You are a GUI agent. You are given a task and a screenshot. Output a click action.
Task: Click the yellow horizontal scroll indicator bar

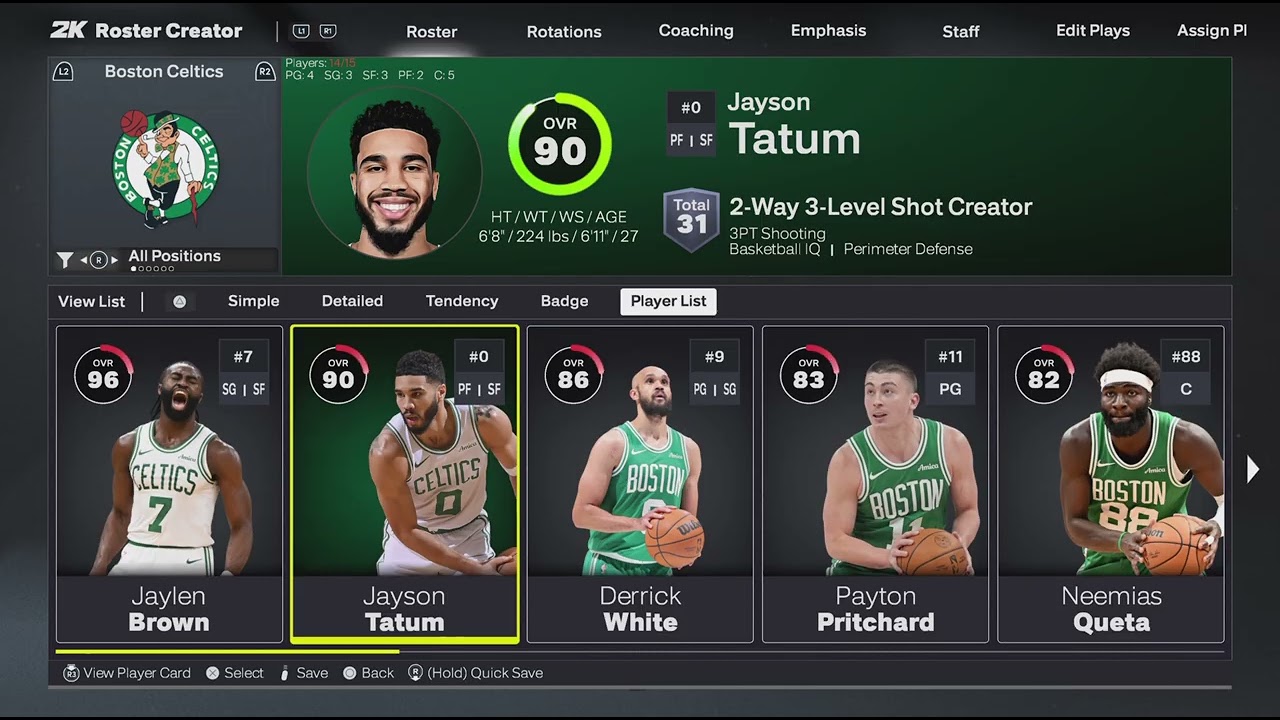pos(227,652)
